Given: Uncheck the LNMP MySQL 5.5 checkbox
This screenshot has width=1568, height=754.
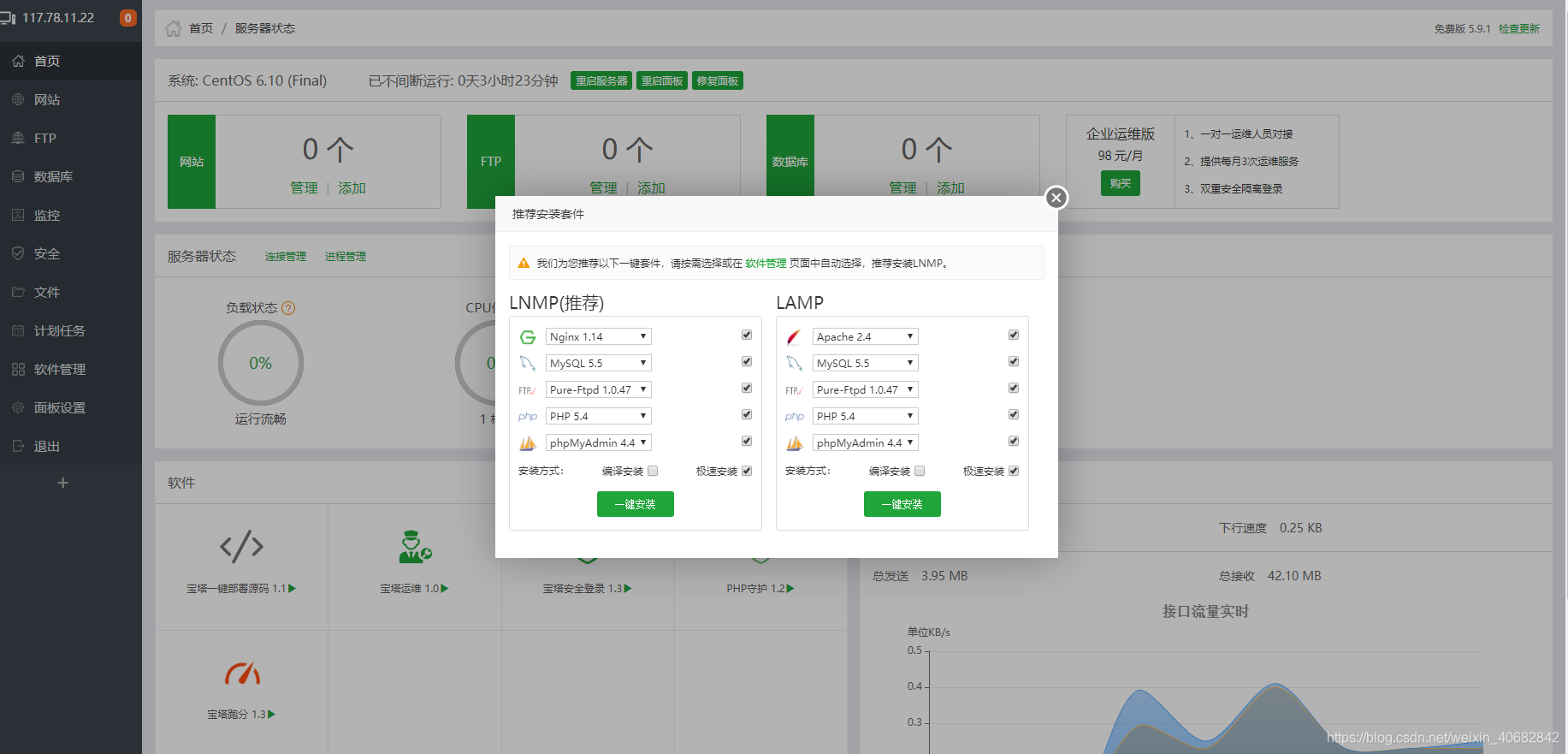Looking at the screenshot, I should [747, 361].
